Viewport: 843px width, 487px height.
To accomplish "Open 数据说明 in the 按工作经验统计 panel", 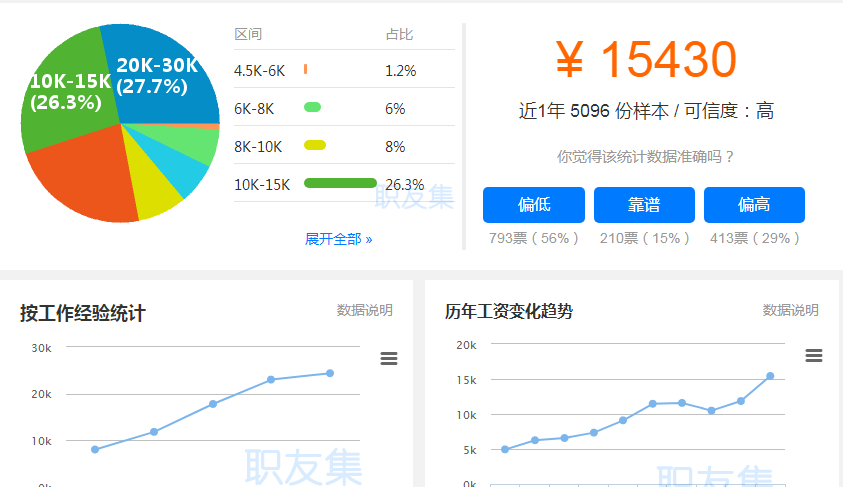I will click(x=364, y=310).
